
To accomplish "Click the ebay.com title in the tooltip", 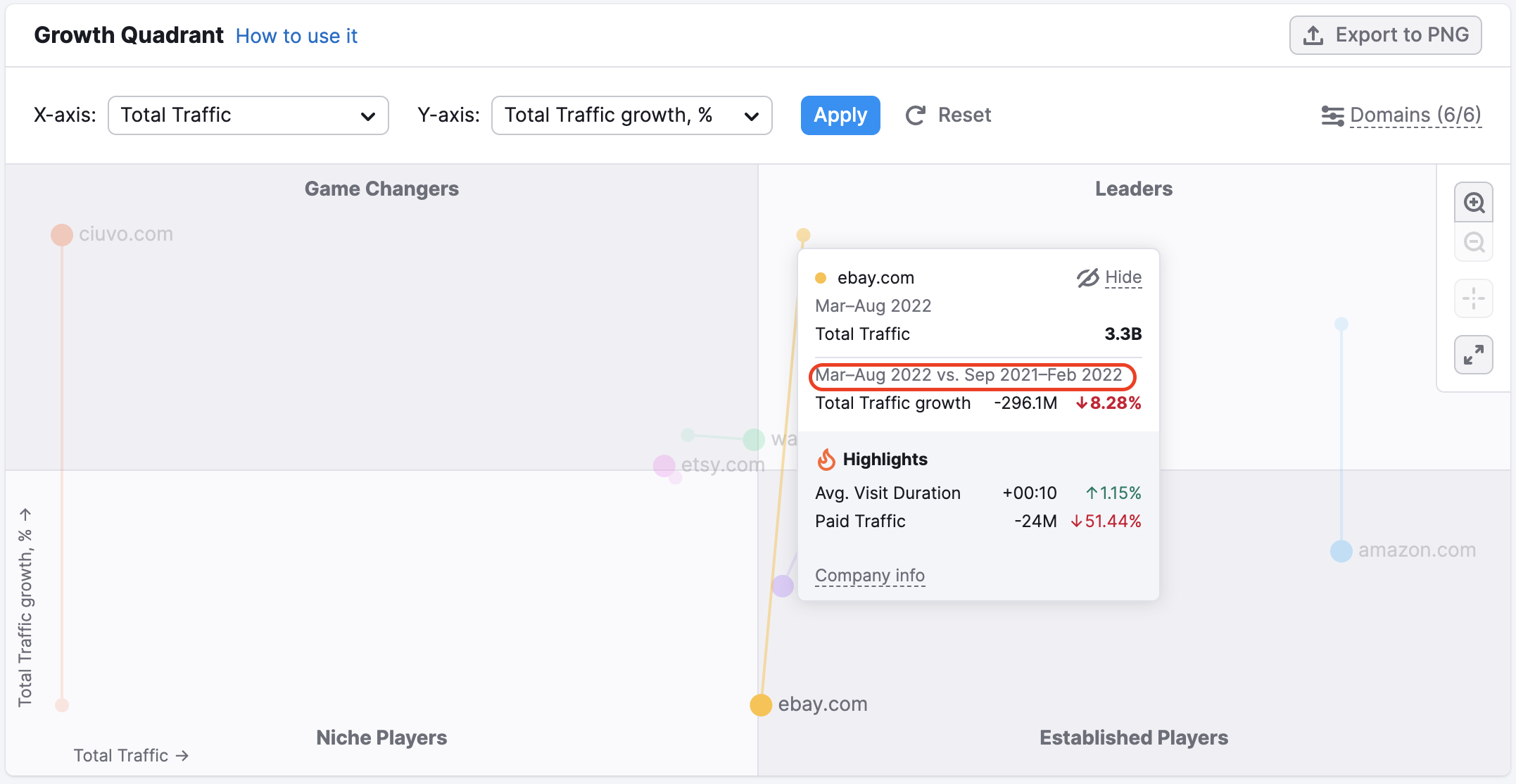I will click(x=876, y=278).
